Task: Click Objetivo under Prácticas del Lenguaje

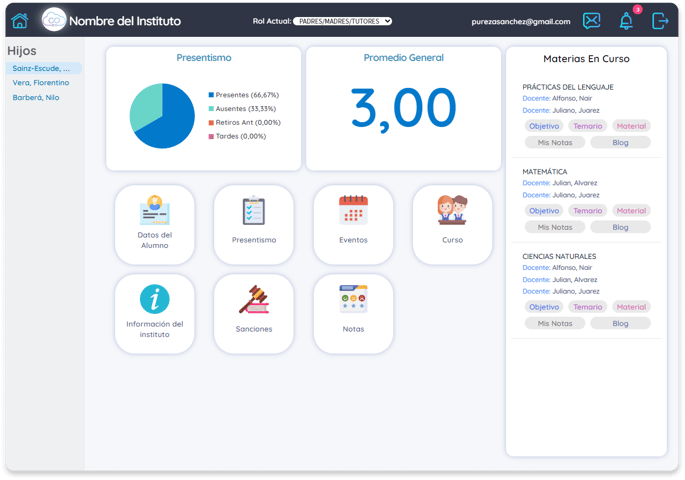Action: tap(544, 126)
